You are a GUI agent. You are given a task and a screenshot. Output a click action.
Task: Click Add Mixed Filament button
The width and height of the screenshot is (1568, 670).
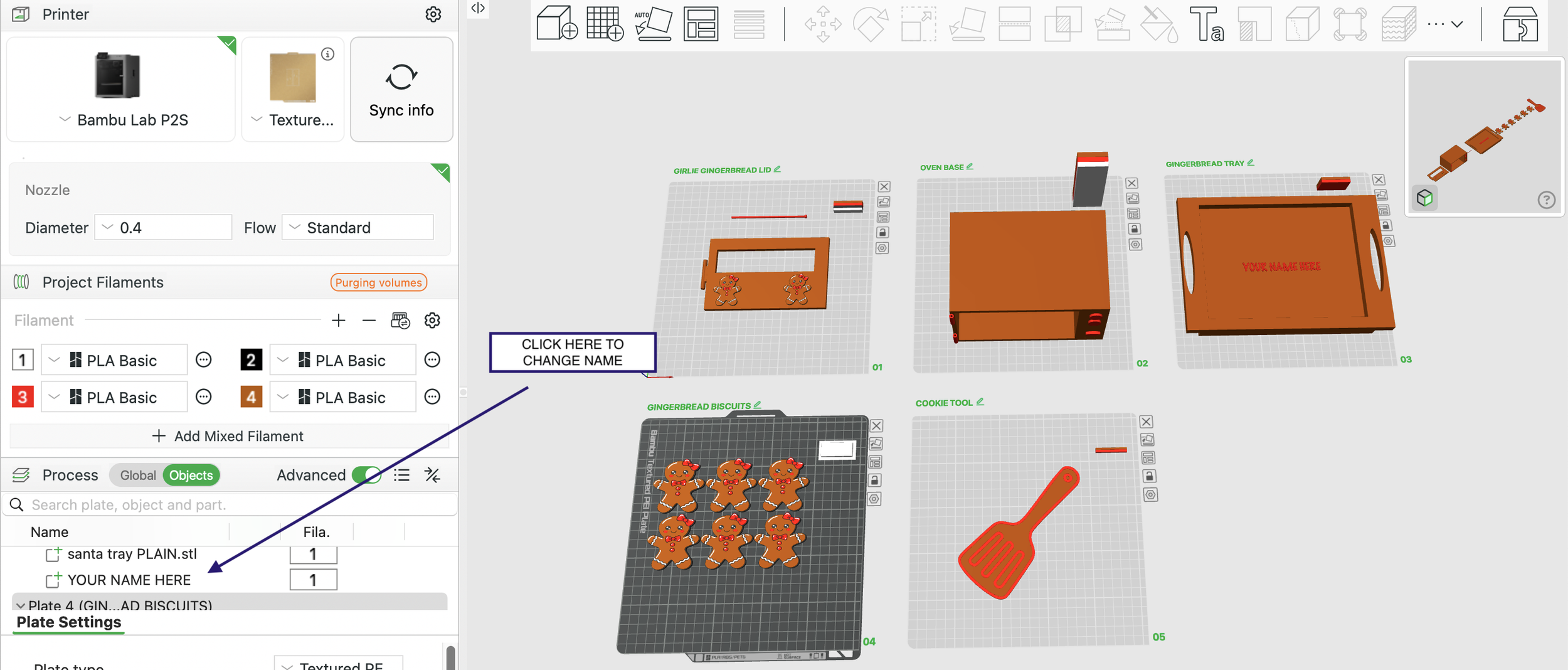[229, 436]
